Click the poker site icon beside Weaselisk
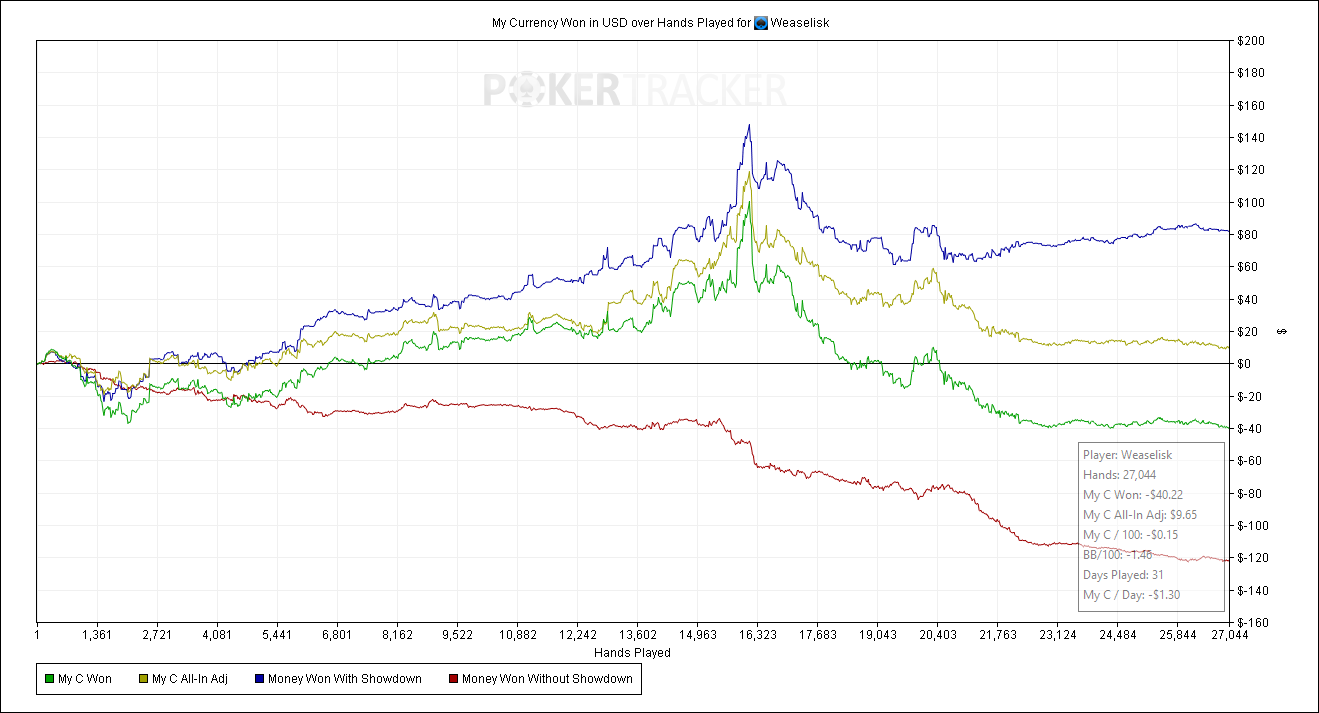Image resolution: width=1319 pixels, height=713 pixels. [761, 22]
